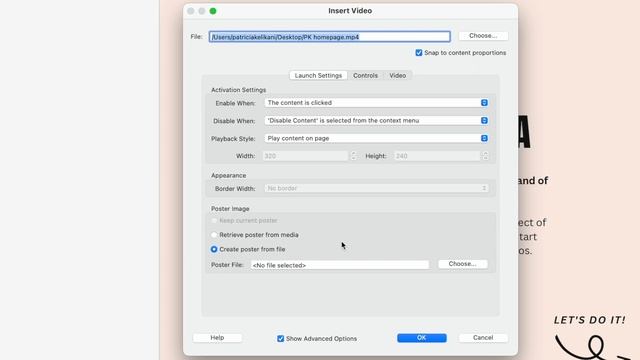Toggle Show Advanced Options checkbox

click(280, 338)
